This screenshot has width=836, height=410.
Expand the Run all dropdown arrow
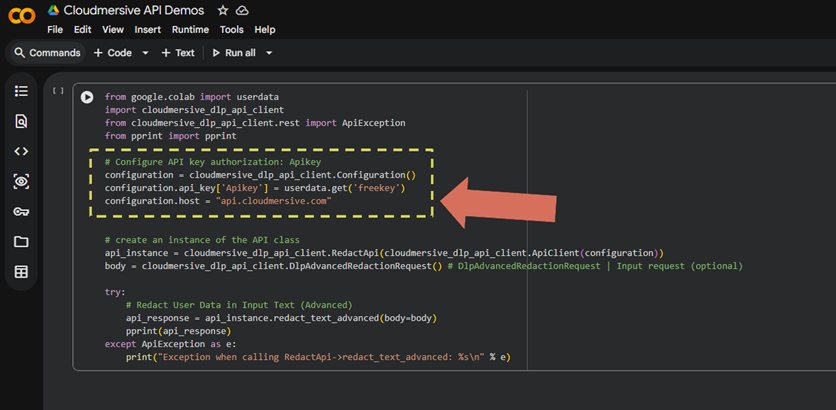pyautogui.click(x=269, y=53)
